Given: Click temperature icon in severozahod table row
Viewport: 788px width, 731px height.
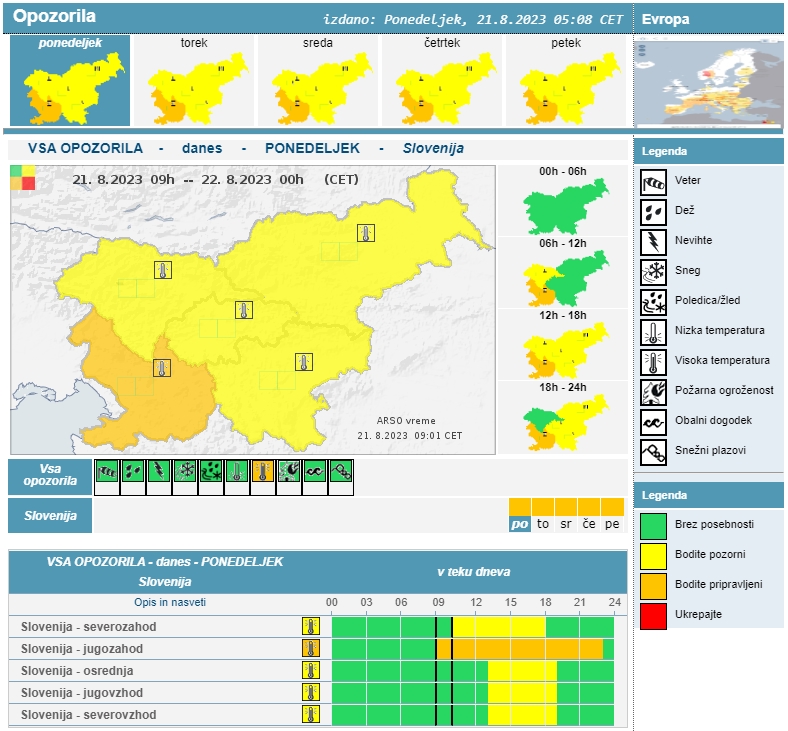Looking at the screenshot, I should click(311, 626).
